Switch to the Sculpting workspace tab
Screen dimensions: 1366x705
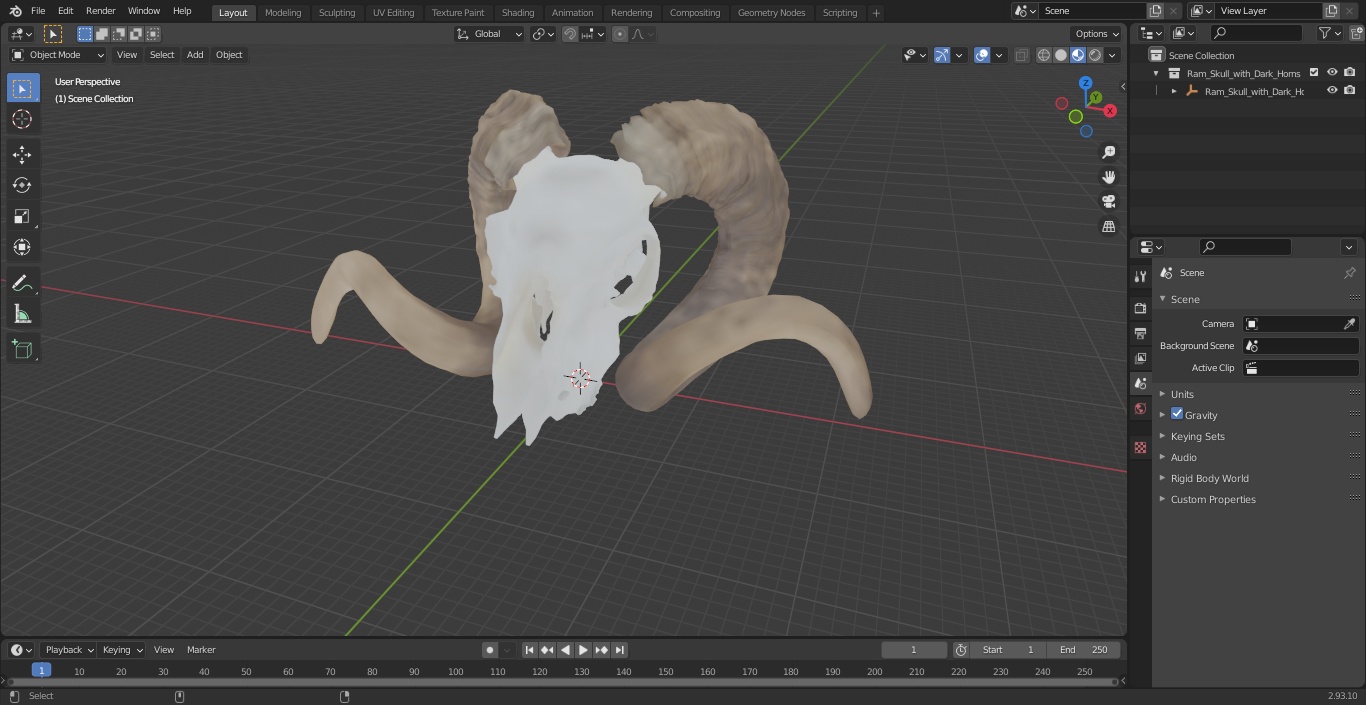pyautogui.click(x=337, y=12)
